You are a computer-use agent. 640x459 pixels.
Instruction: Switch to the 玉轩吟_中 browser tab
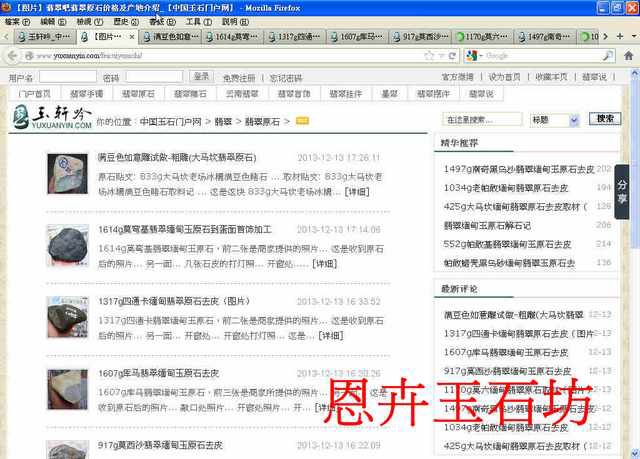[x=44, y=37]
